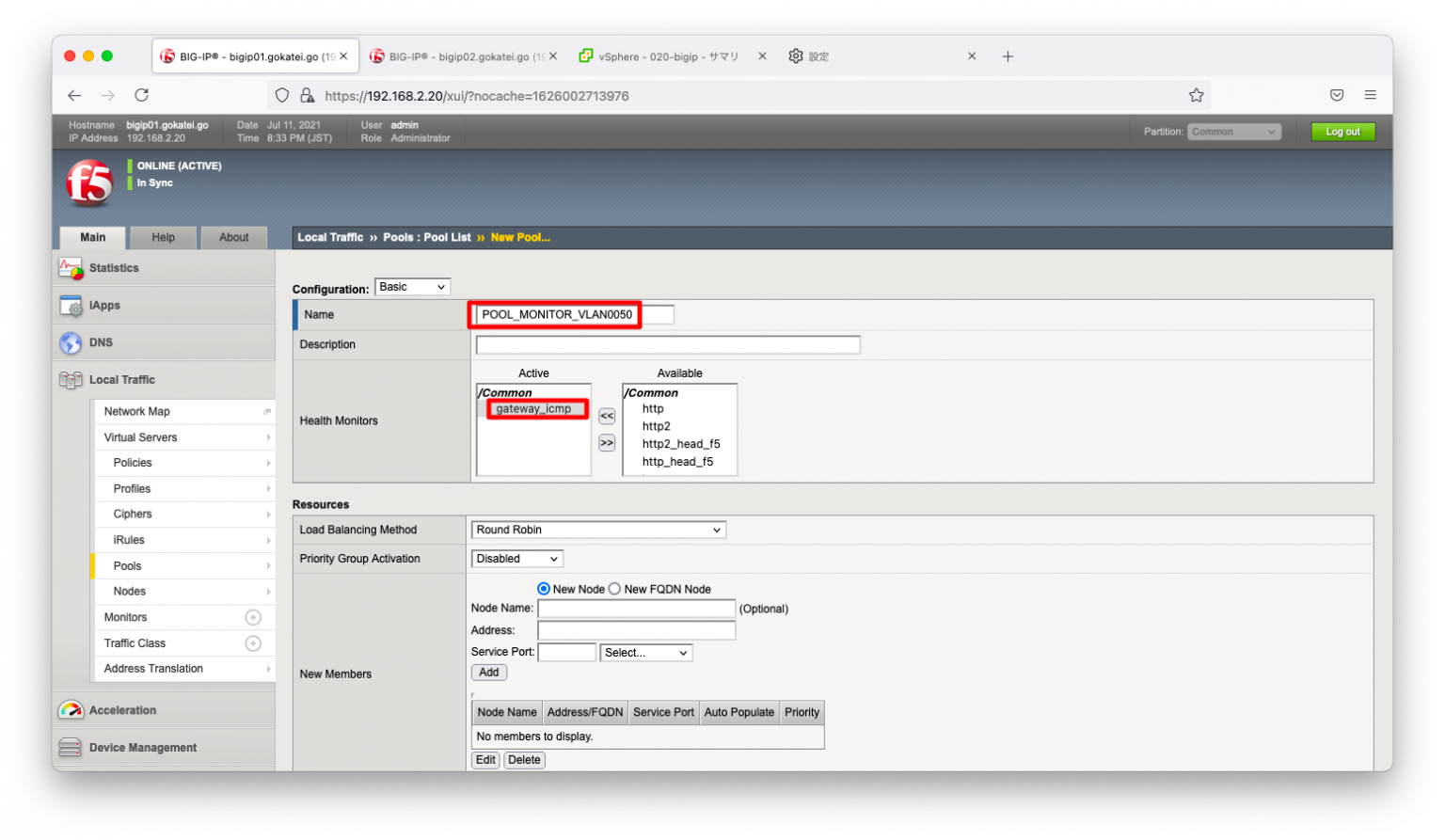Click the Description input field
The height and width of the screenshot is (840, 1445).
(x=668, y=345)
